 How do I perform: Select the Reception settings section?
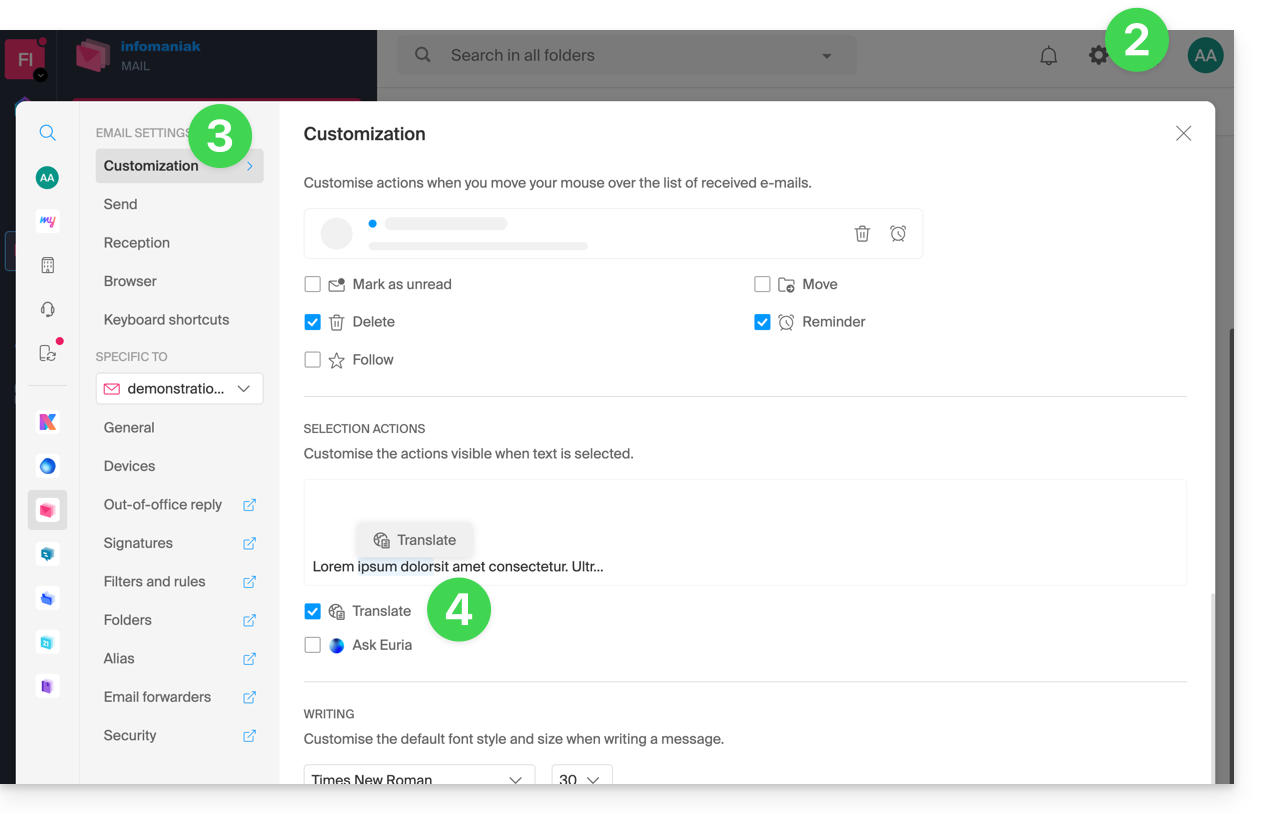(x=137, y=243)
